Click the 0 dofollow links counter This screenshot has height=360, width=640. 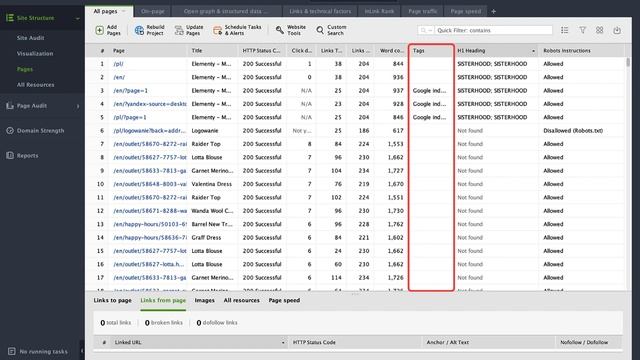217,322
